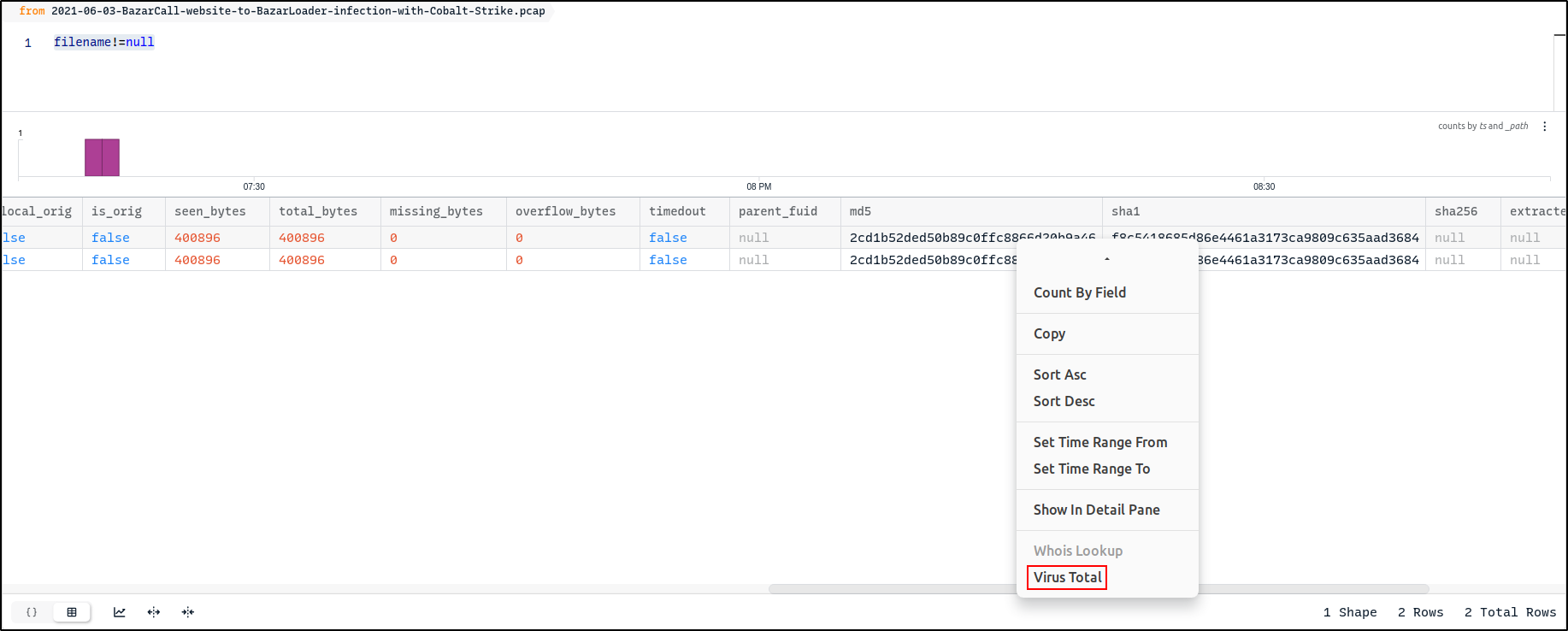Open the histogram three-dot options menu

1544,127
